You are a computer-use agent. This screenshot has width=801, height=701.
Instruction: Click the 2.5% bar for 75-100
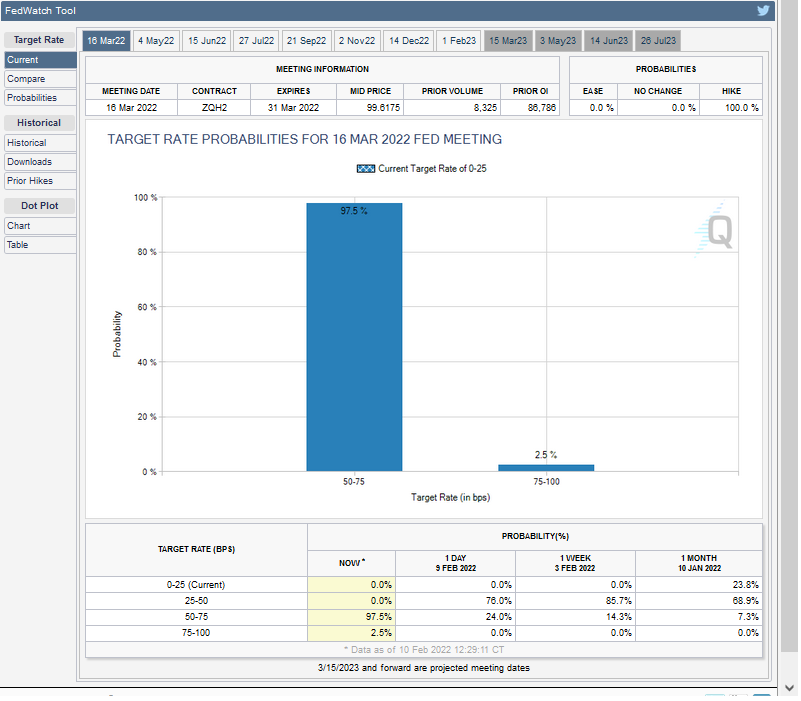(546, 468)
